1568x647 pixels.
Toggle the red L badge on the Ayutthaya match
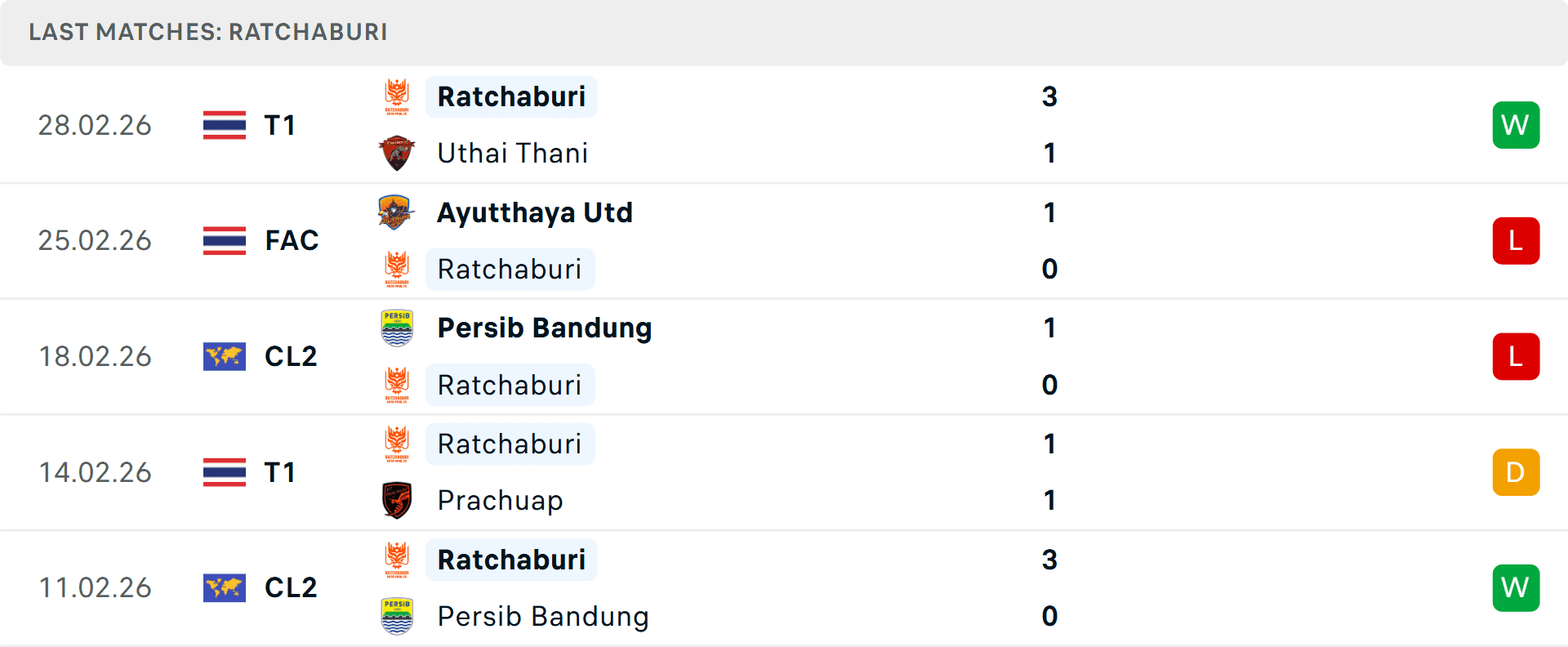tap(1517, 241)
